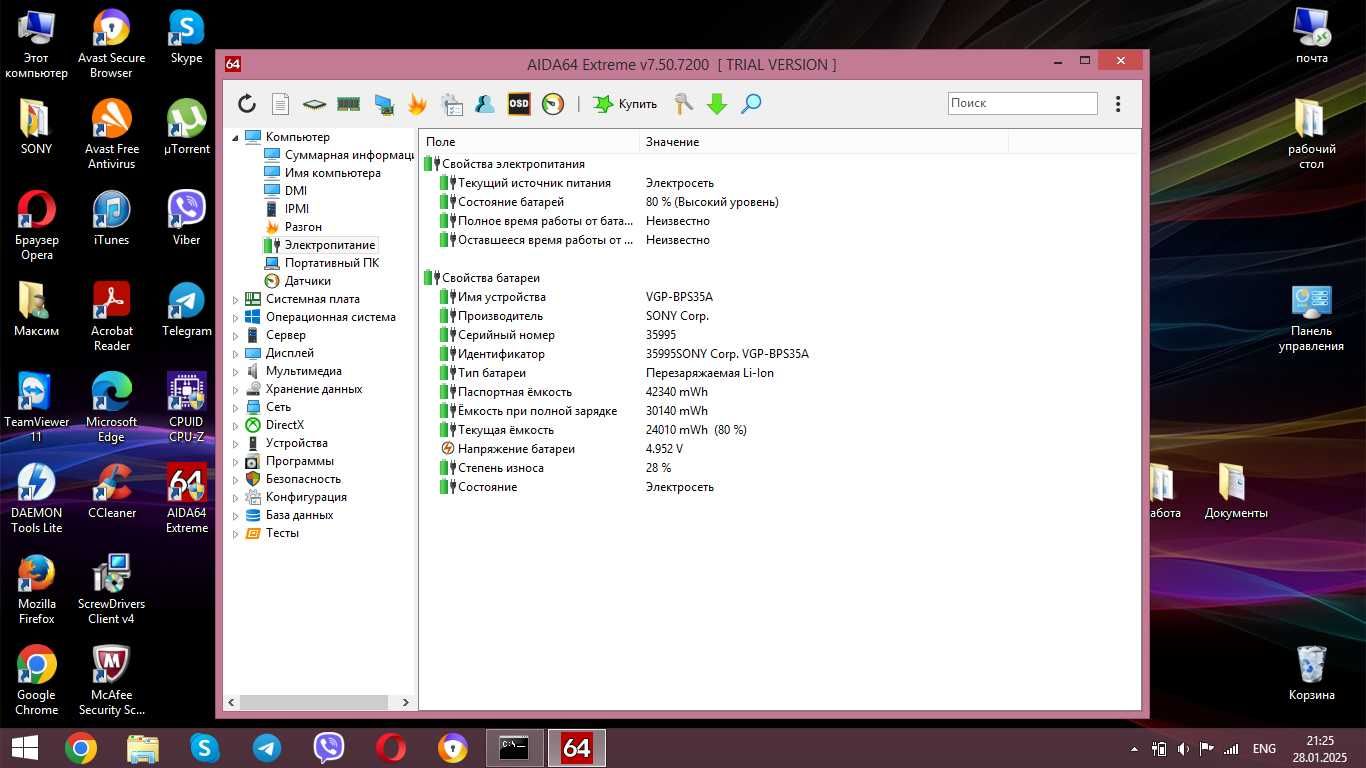
Task: Select the Паспортная ёмкость row
Action: click(x=780, y=392)
